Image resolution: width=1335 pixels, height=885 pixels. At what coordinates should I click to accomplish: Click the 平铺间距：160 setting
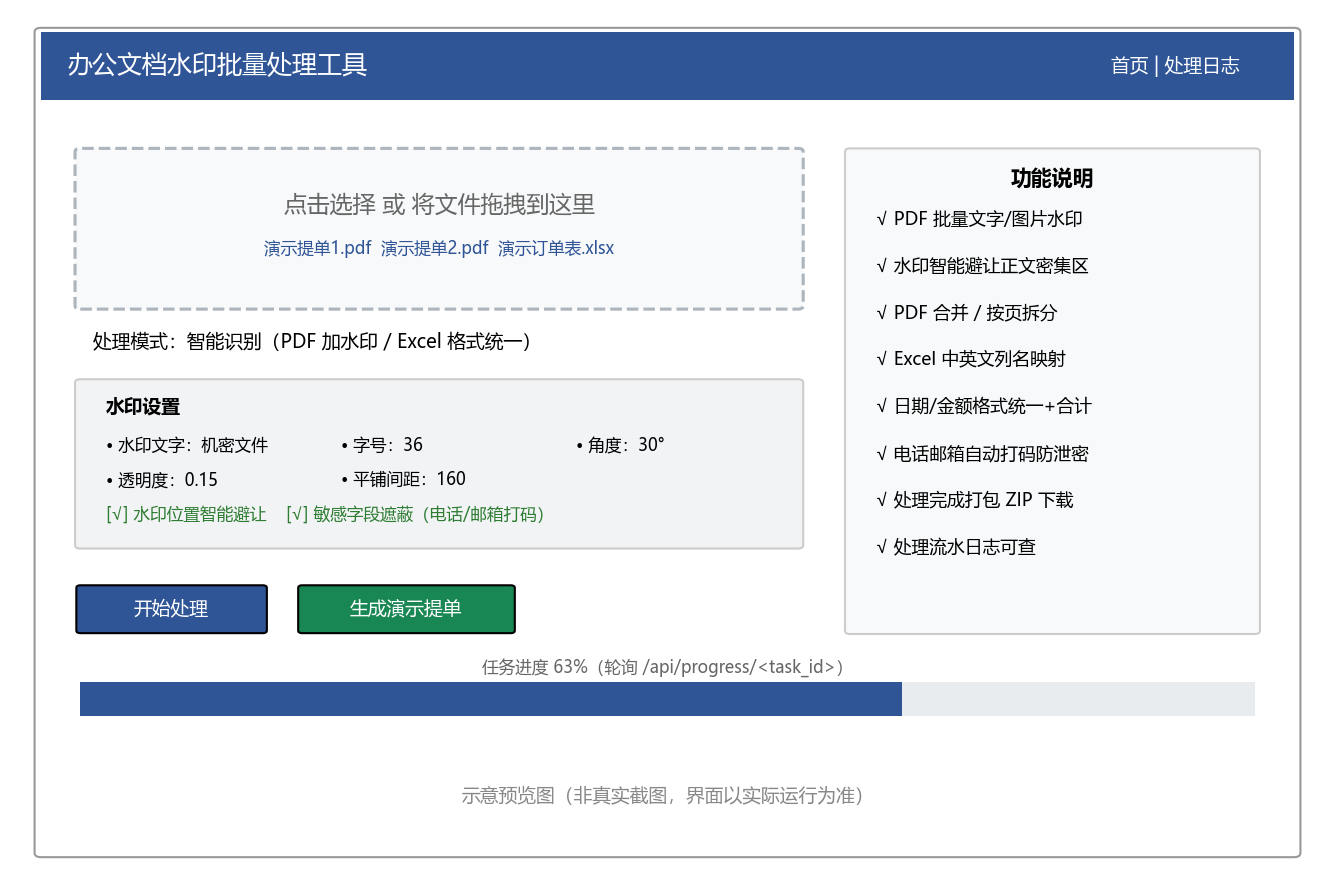[x=403, y=480]
